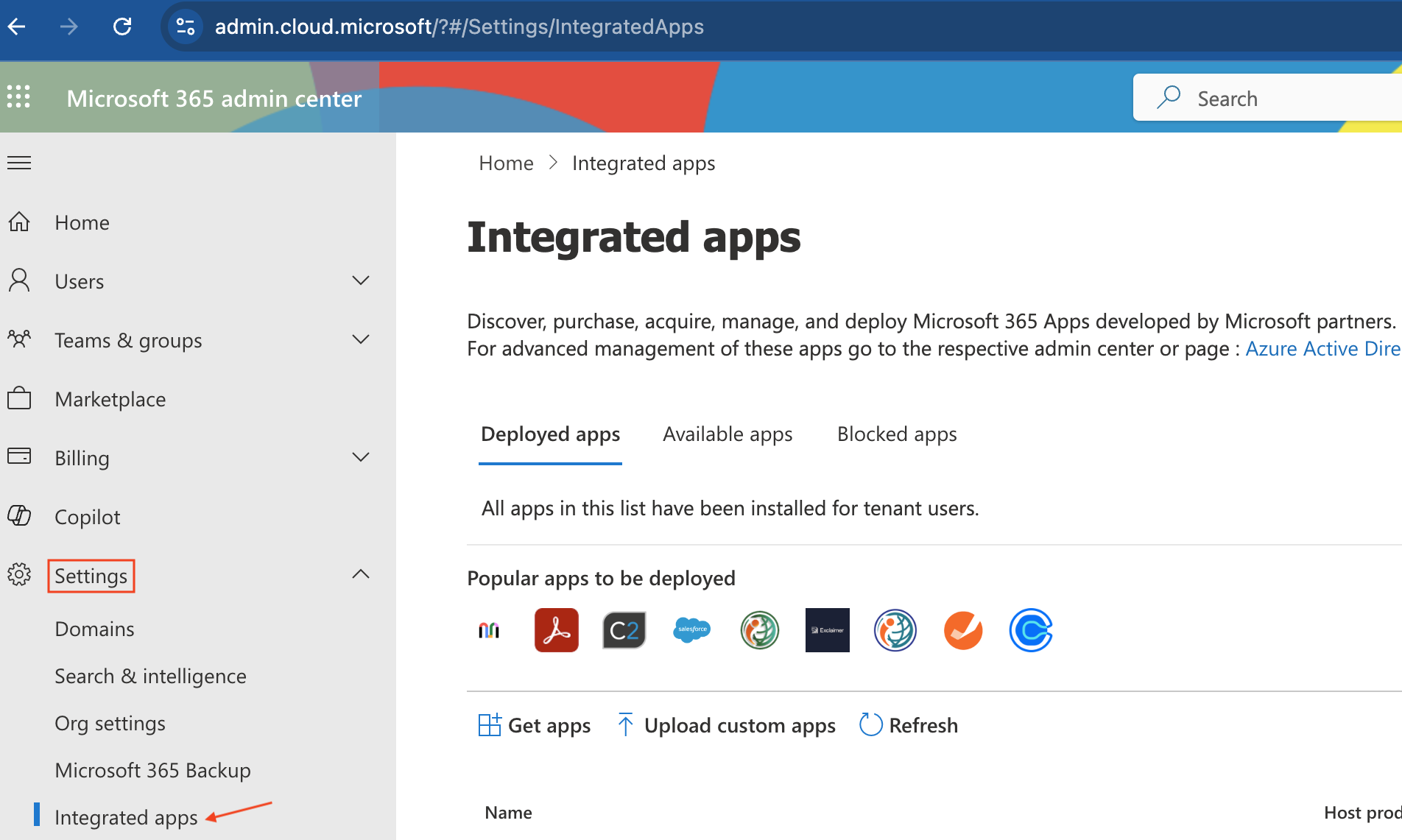The width and height of the screenshot is (1402, 840).
Task: Click the Refresh button in toolbar
Action: (909, 725)
